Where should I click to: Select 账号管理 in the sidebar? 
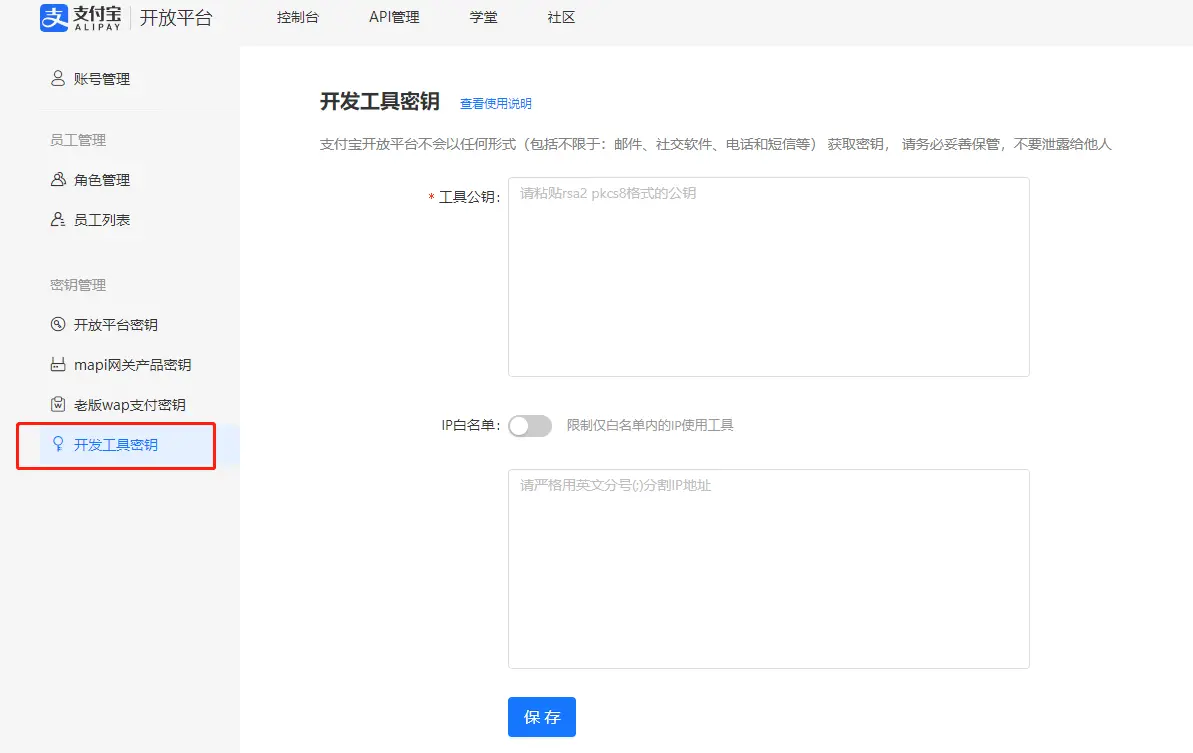(102, 79)
